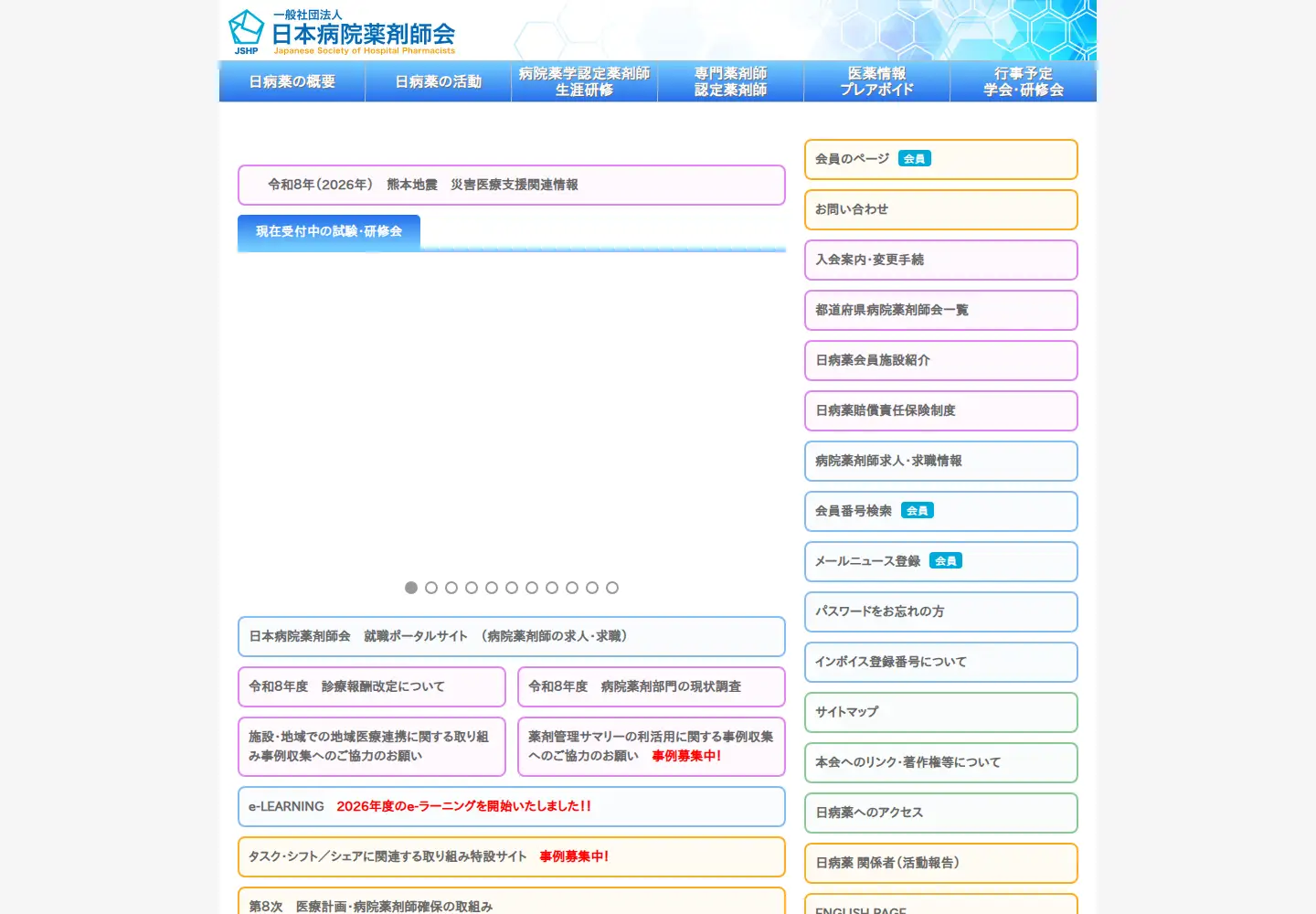Open 行事予定 学会・研修会 menu
Image resolution: width=1316 pixels, height=914 pixels.
tap(1024, 81)
